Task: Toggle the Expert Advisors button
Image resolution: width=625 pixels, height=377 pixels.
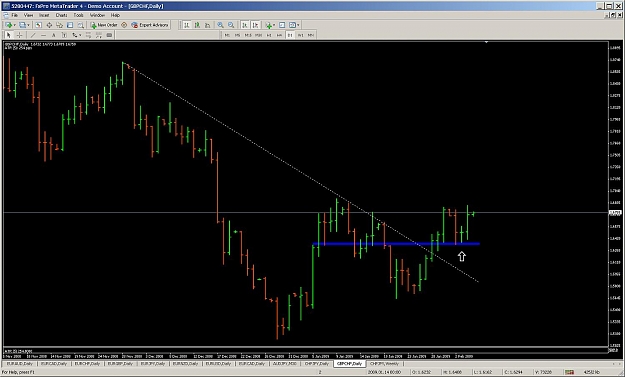Action: tap(150, 25)
